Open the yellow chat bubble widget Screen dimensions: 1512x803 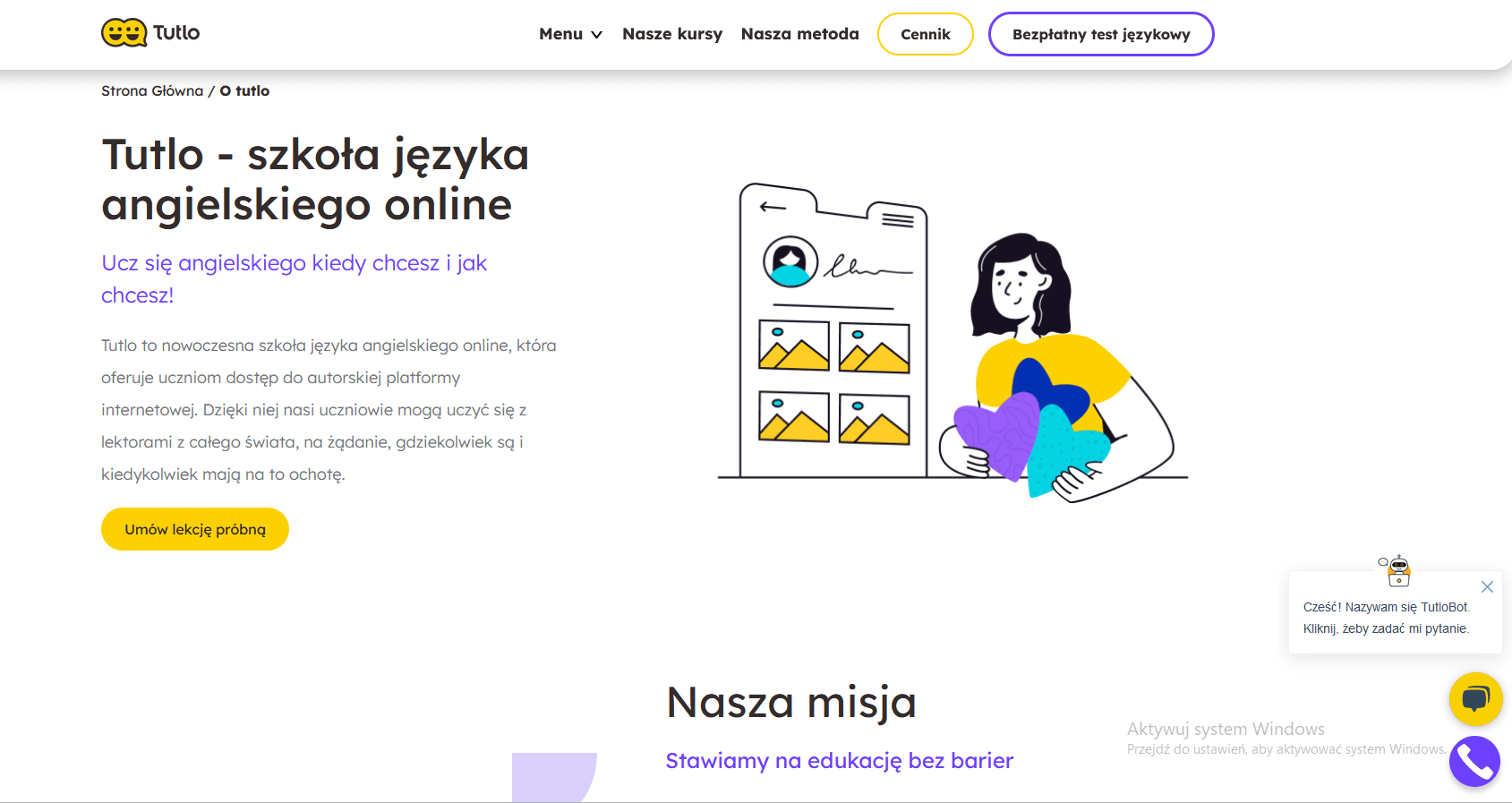click(x=1475, y=698)
